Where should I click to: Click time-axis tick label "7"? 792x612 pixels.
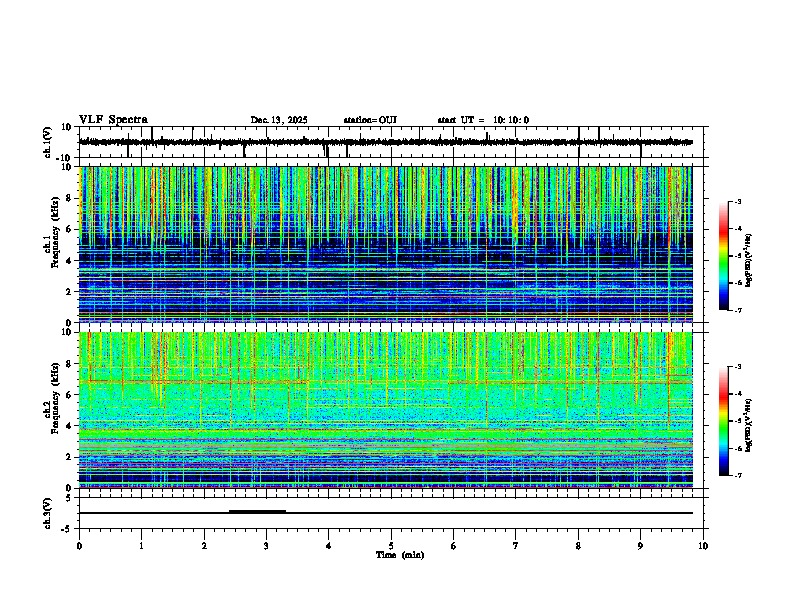516,546
